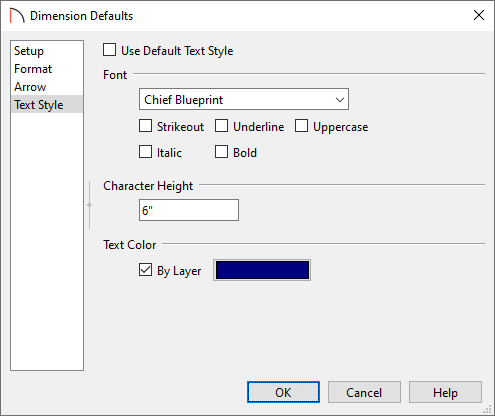Expand font list using dropdown arrow

(340, 99)
